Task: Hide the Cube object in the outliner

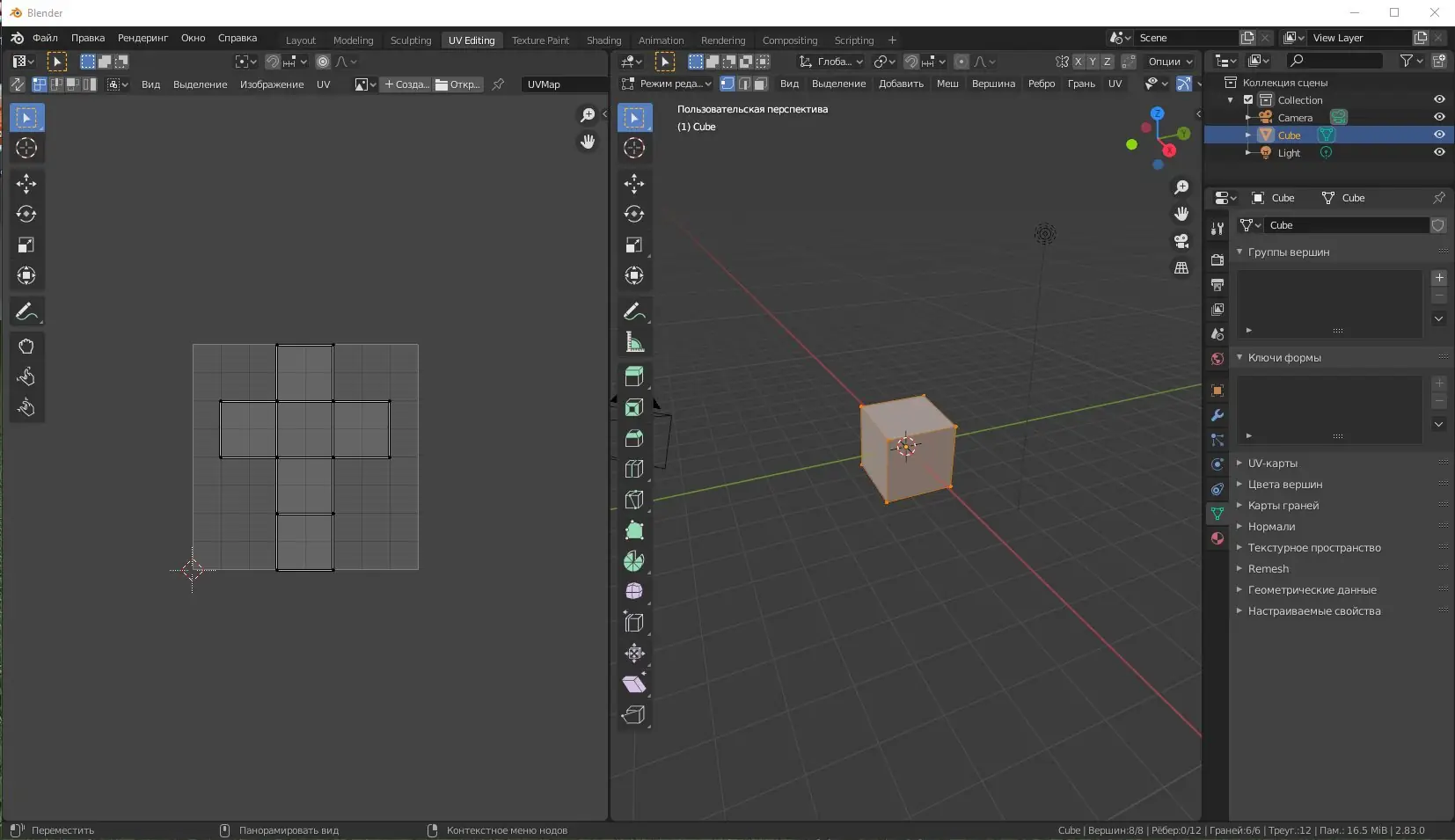Action: (x=1440, y=135)
